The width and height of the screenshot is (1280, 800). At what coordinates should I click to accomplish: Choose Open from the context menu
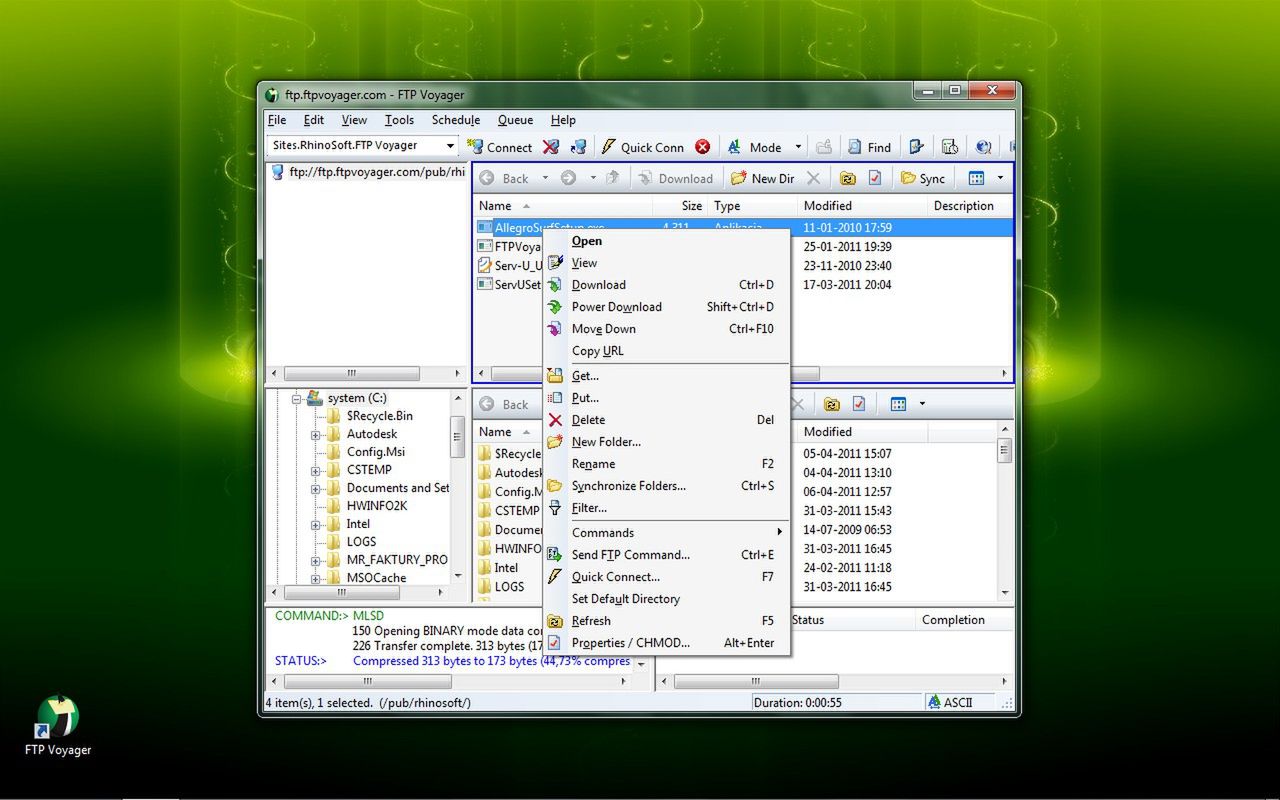667,241
